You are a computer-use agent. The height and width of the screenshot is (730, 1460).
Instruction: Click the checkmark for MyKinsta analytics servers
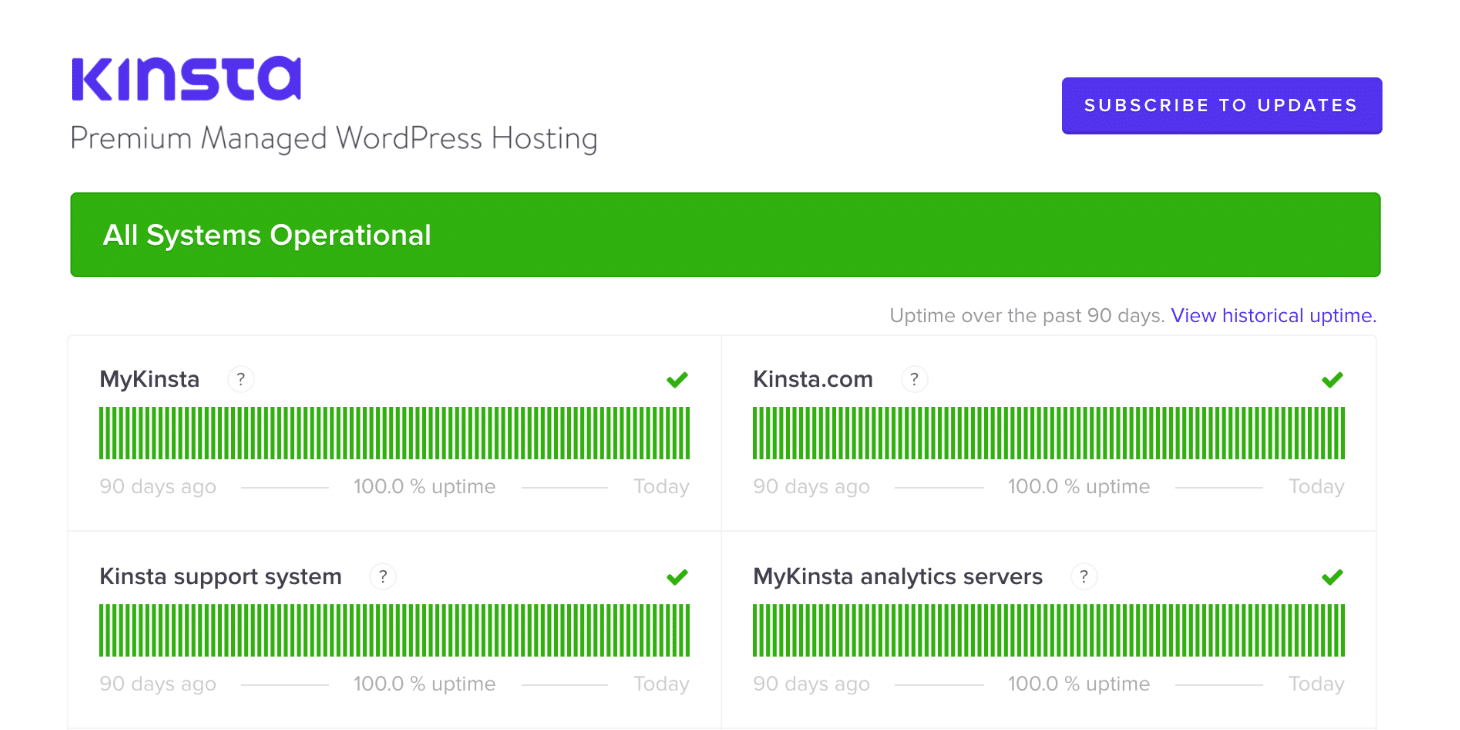pos(1332,577)
